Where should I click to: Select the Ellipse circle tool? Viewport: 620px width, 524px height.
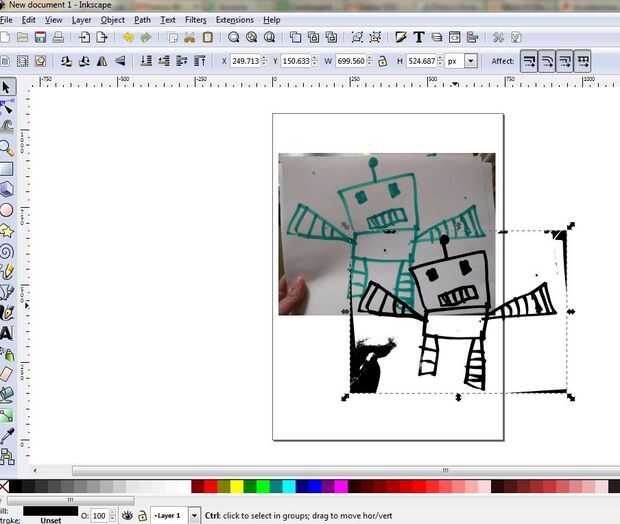pyautogui.click(x=6, y=210)
